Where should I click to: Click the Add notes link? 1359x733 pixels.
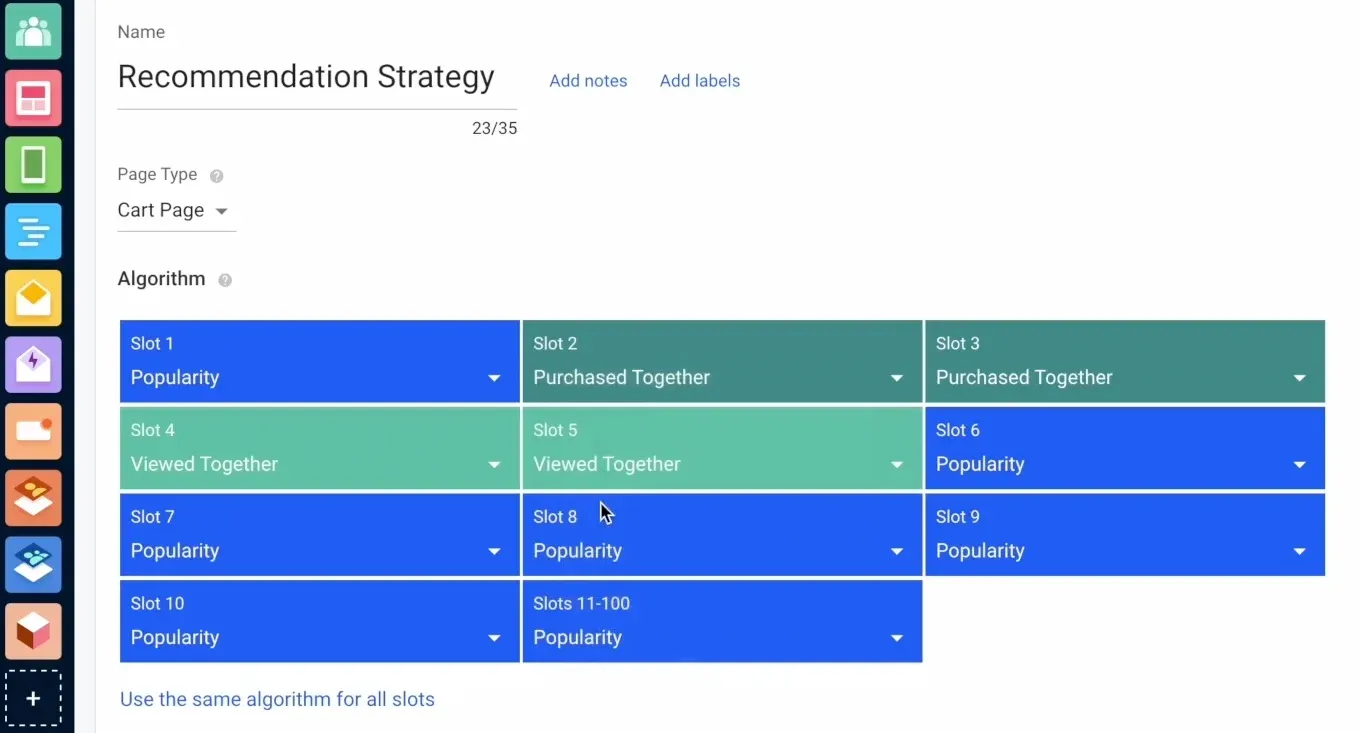(x=588, y=81)
